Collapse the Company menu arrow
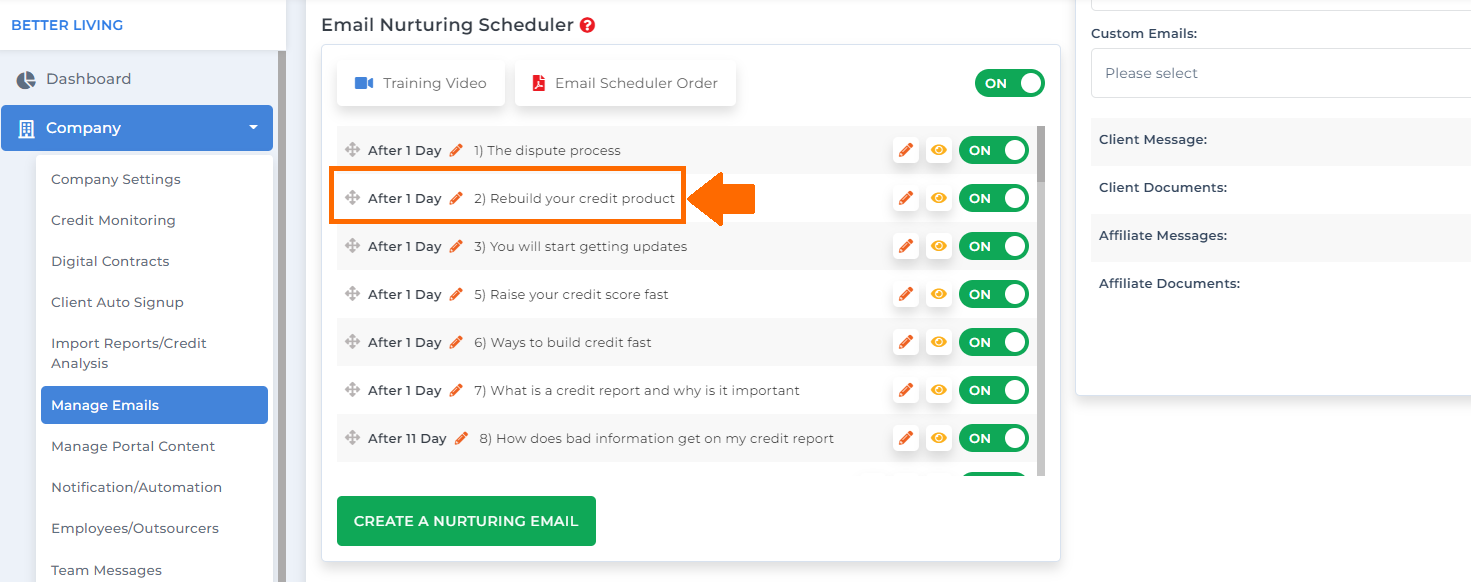 pyautogui.click(x=253, y=128)
